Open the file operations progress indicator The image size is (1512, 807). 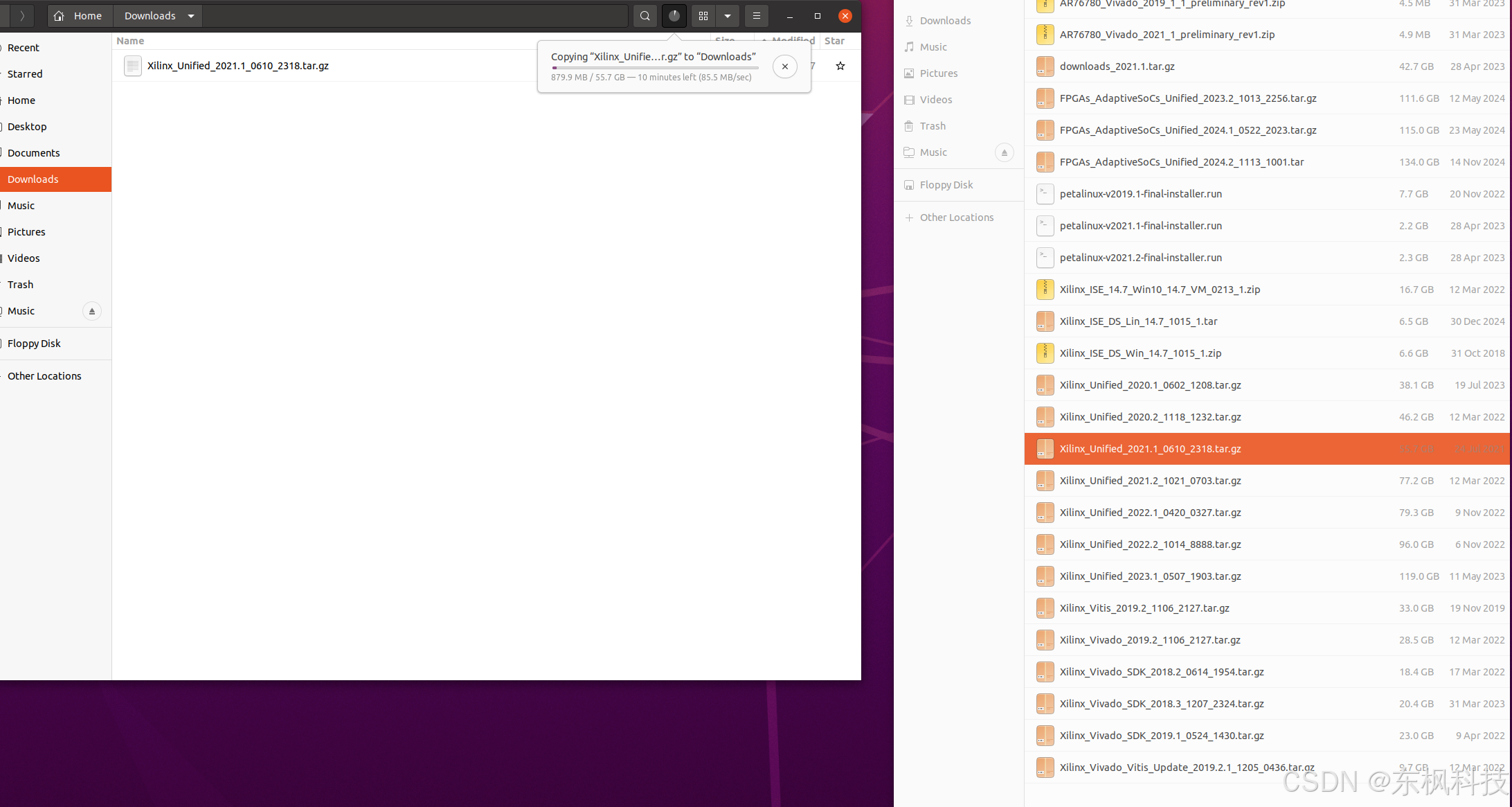click(674, 16)
